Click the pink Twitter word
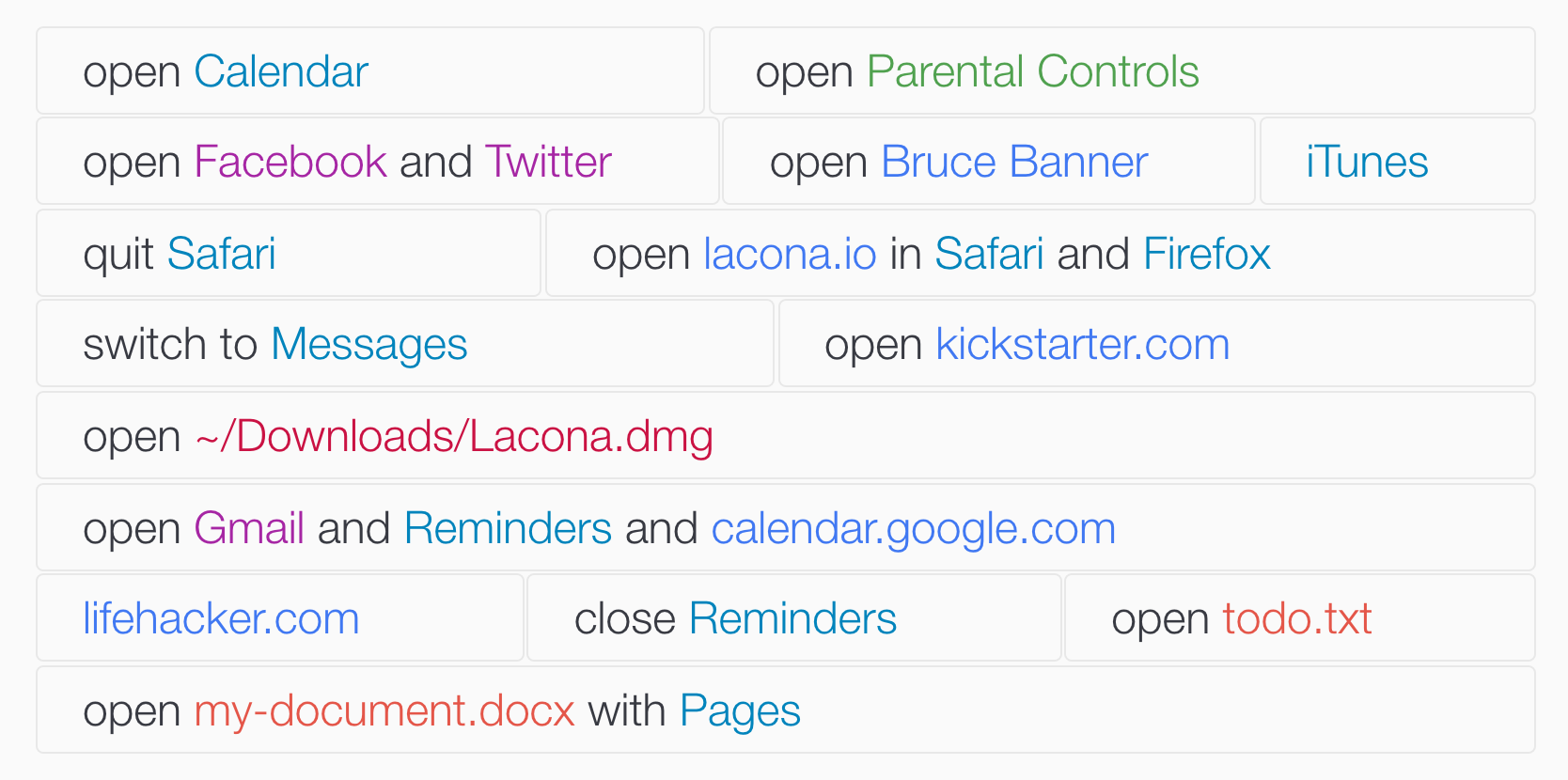1568x780 pixels. [x=548, y=162]
